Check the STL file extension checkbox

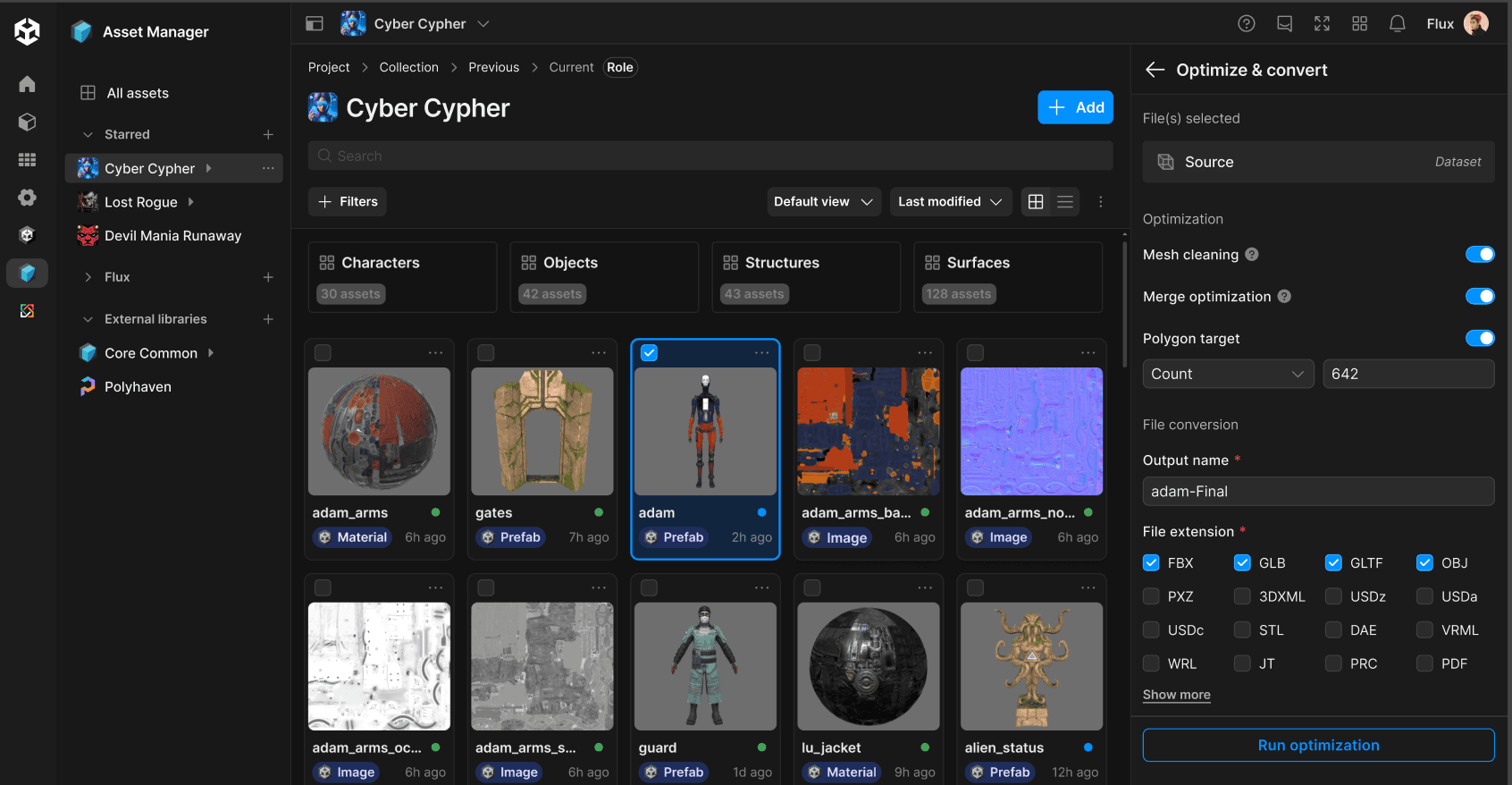coord(1242,630)
